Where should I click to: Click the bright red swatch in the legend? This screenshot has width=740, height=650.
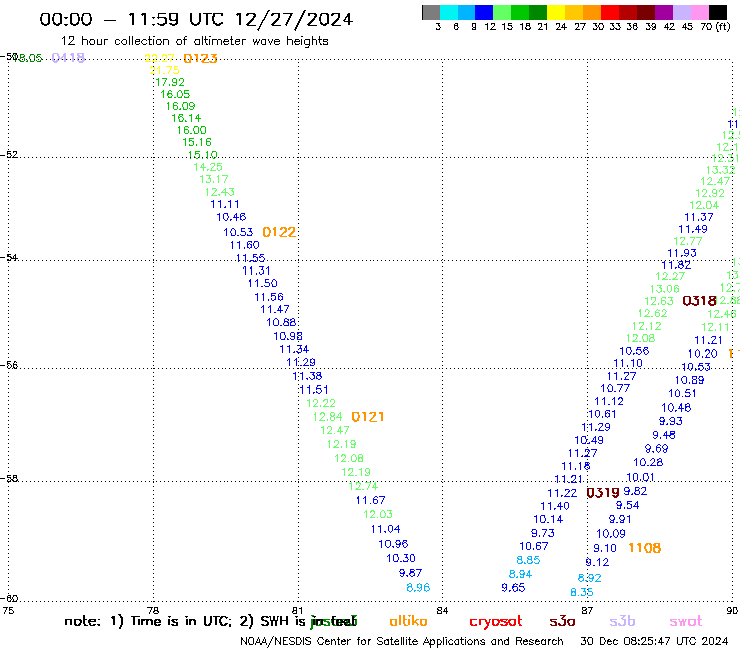pyautogui.click(x=610, y=12)
